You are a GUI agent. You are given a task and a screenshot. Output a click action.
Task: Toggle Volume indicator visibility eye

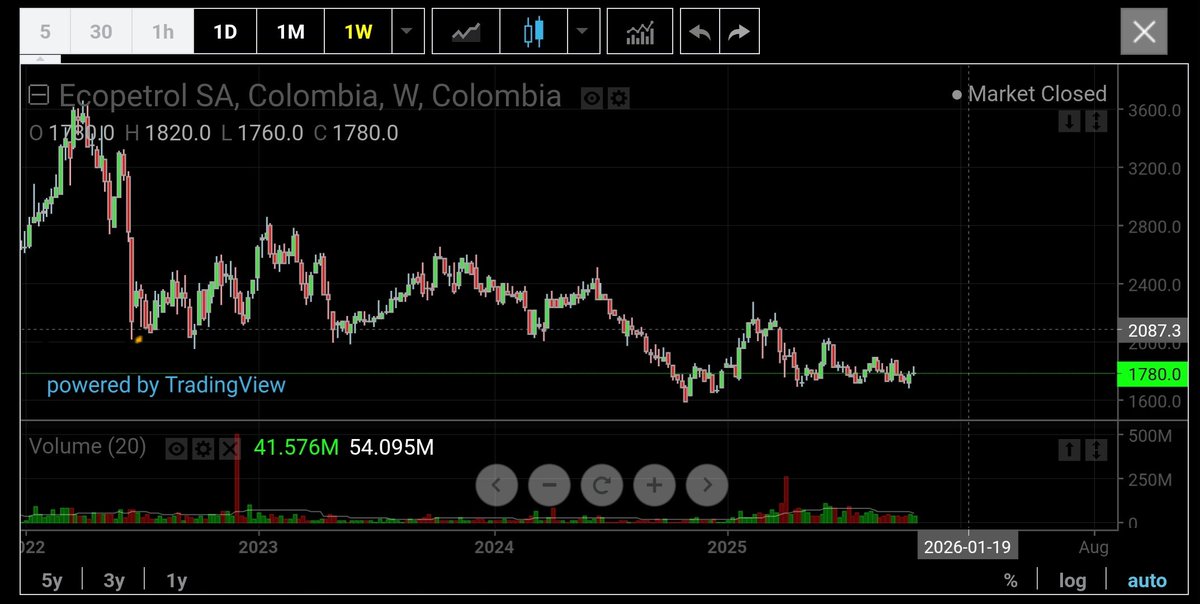[176, 449]
